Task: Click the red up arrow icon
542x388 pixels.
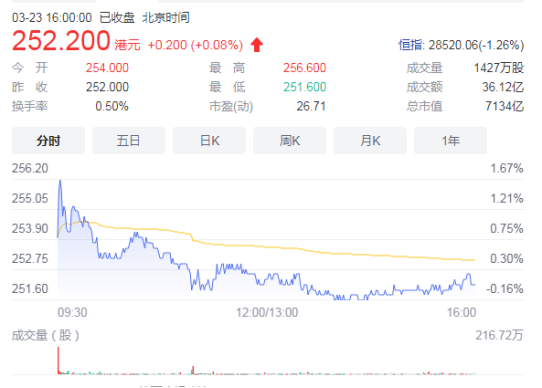Action: click(x=257, y=45)
